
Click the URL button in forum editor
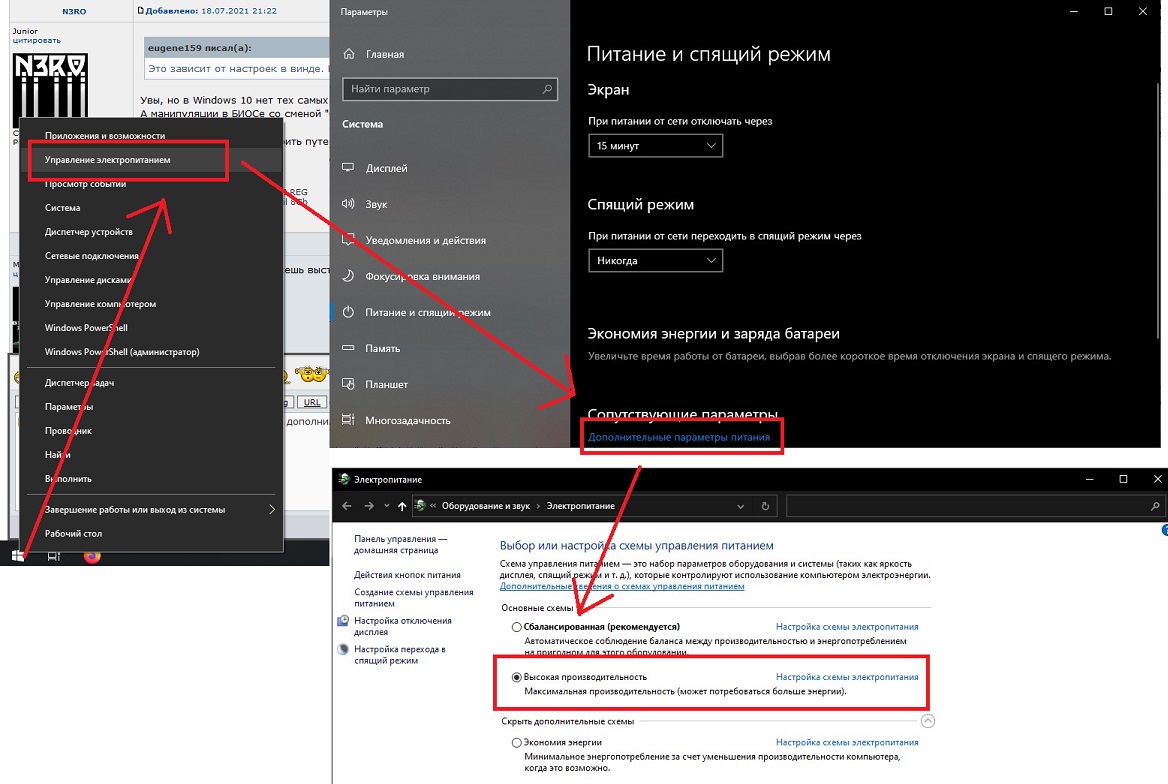312,402
